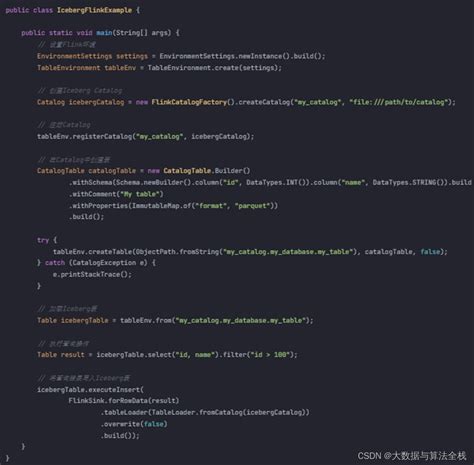Click the .withSchema line

click(270, 182)
